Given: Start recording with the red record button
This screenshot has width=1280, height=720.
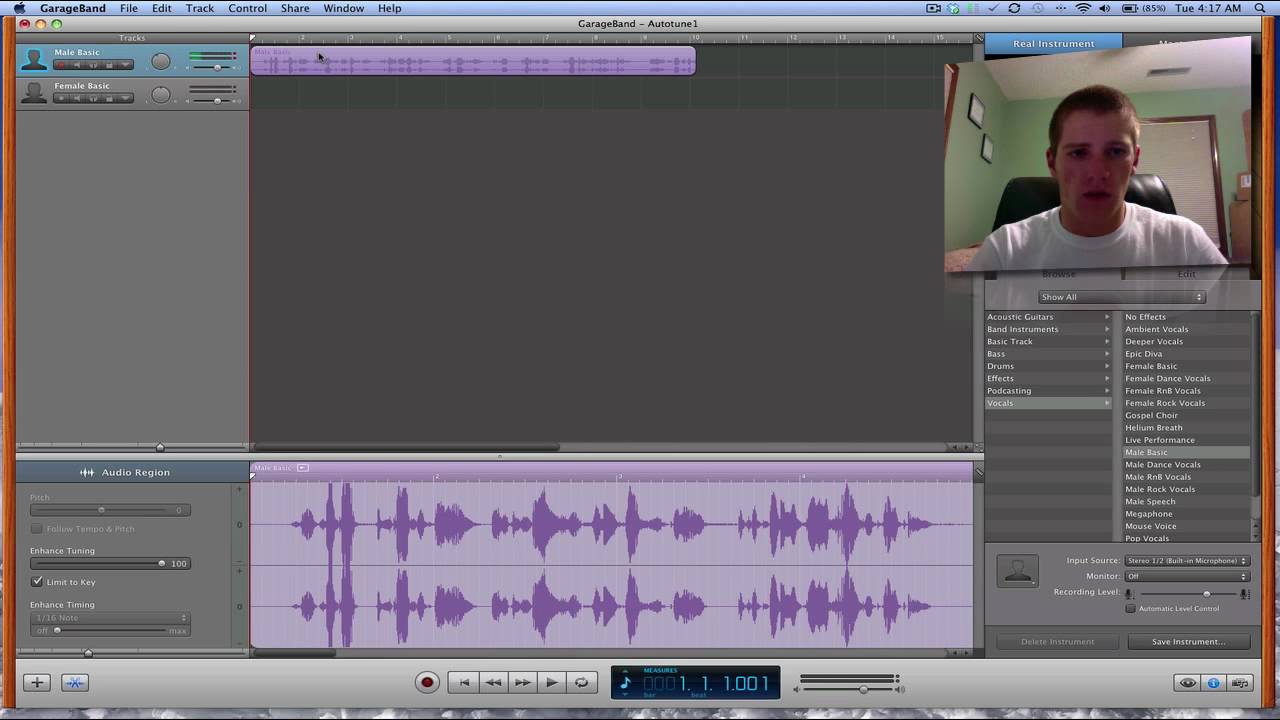Looking at the screenshot, I should tap(427, 682).
